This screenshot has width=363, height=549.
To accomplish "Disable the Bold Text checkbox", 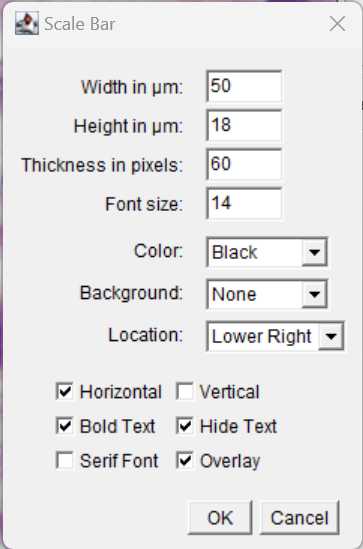I will coord(64,425).
